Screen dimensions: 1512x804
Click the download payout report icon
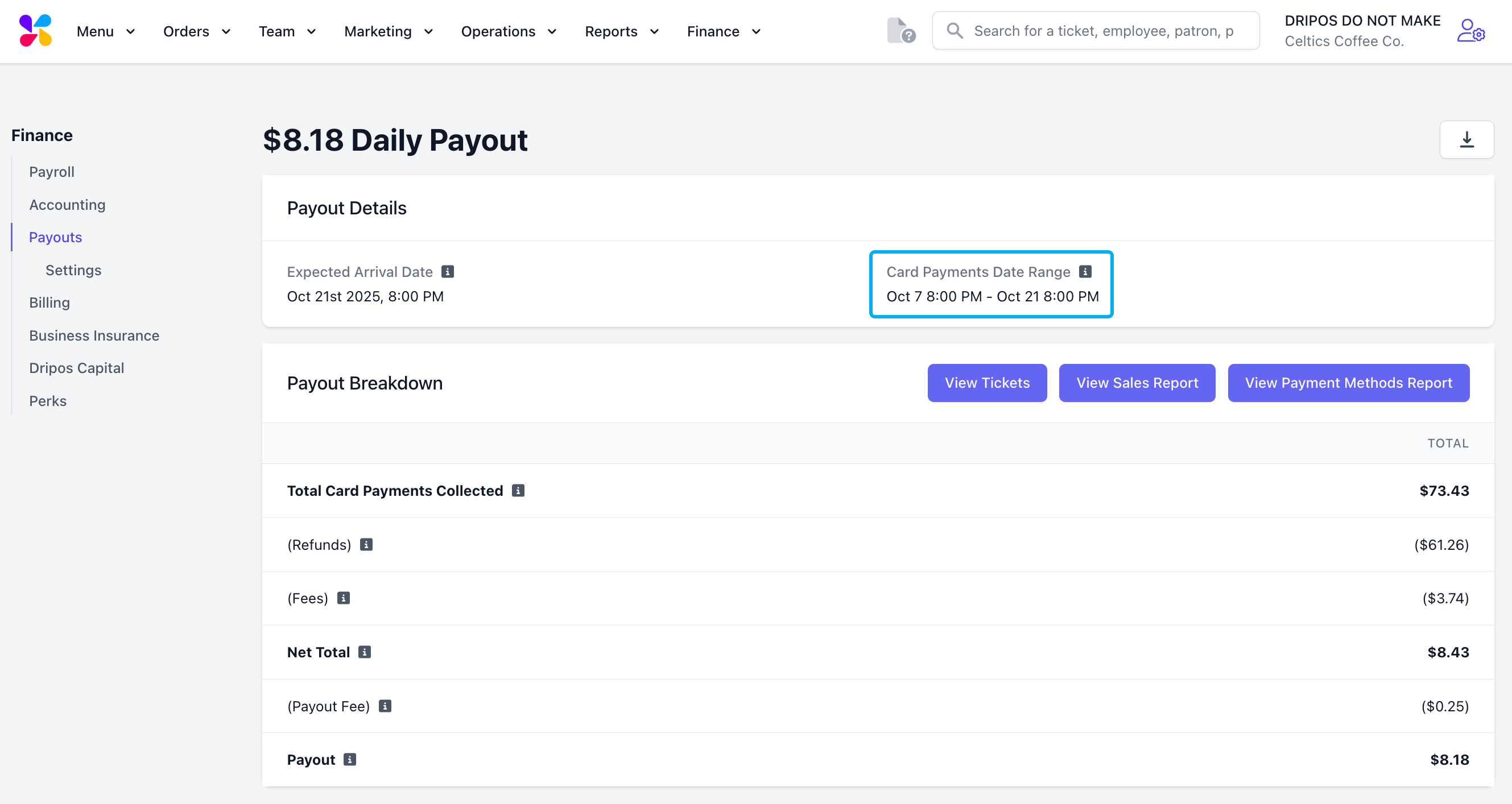(x=1466, y=140)
